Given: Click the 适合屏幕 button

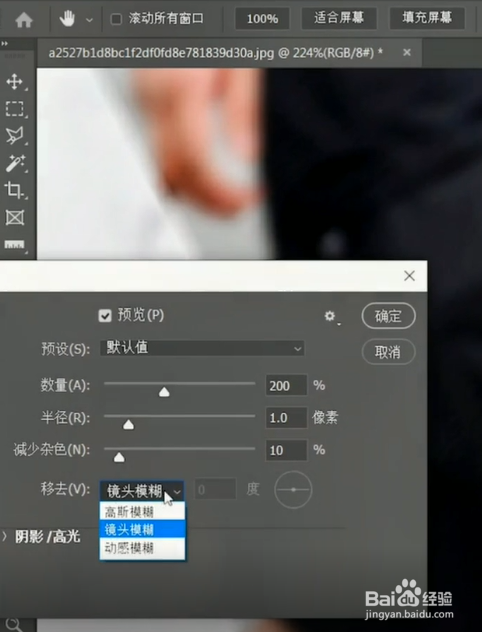Looking at the screenshot, I should click(339, 18).
